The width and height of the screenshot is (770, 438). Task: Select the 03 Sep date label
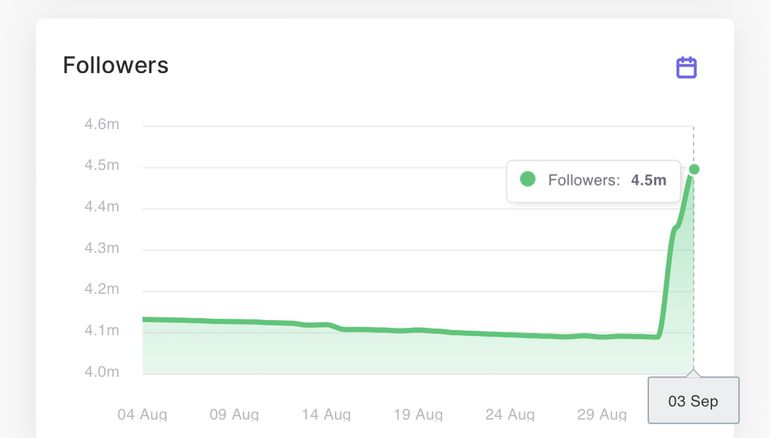point(693,401)
